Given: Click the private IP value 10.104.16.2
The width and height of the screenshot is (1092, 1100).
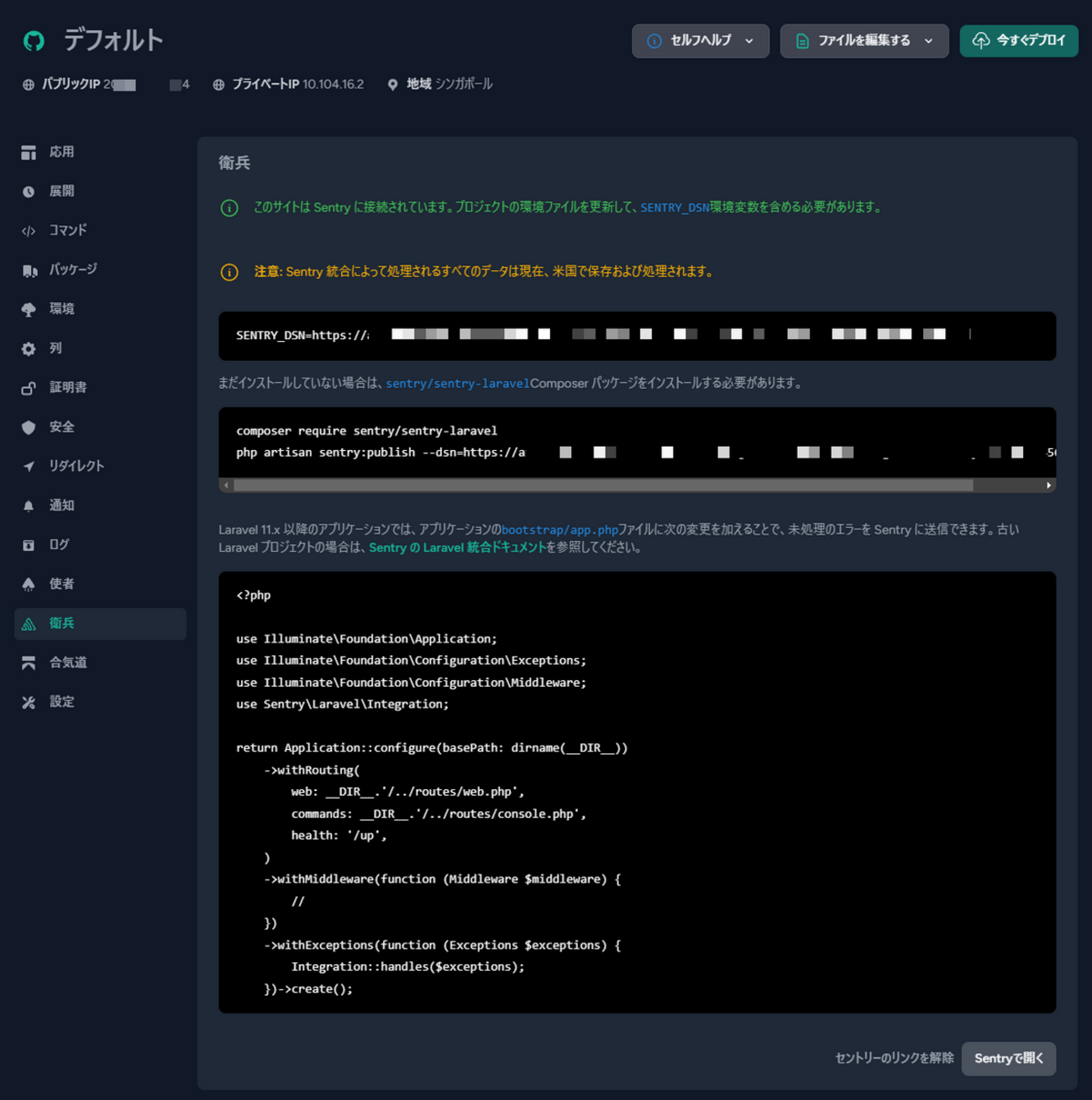Looking at the screenshot, I should [x=333, y=85].
